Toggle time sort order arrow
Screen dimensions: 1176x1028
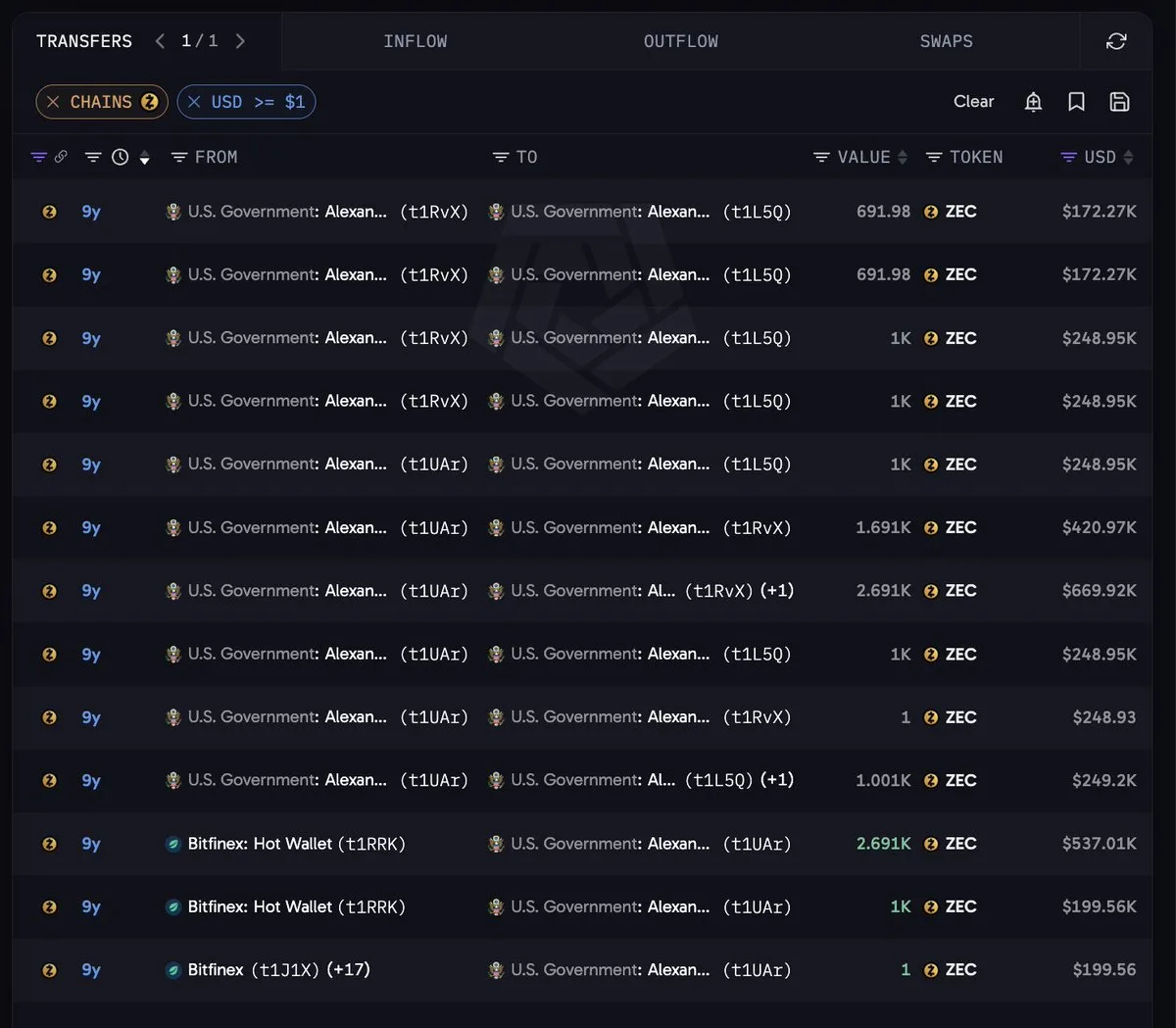coord(145,158)
